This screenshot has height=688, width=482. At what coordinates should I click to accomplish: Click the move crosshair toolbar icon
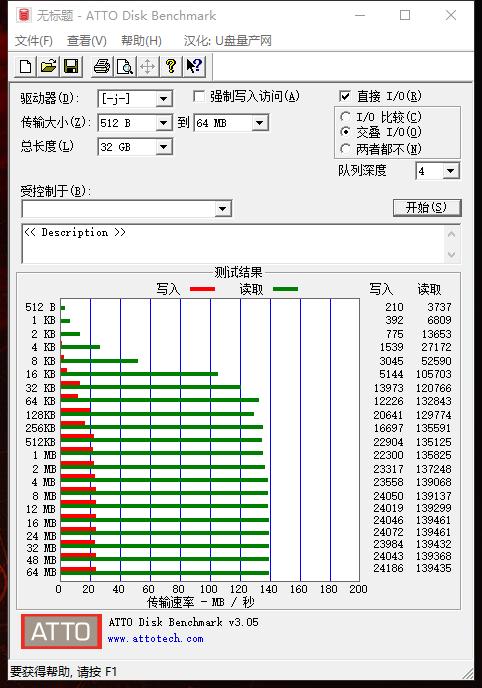pos(147,66)
